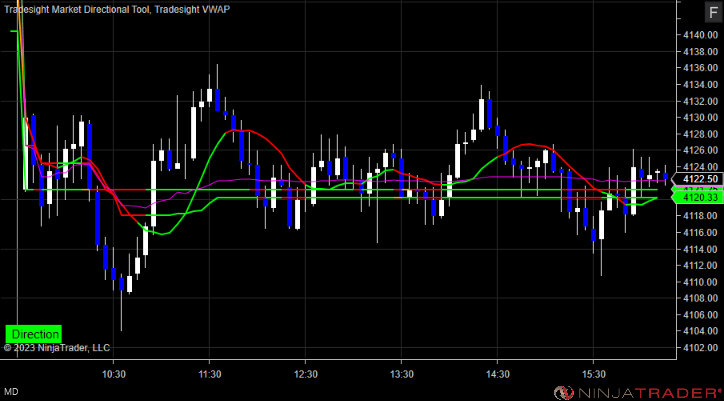724x401 pixels.
Task: Click the green Direction label
Action: 34,334
